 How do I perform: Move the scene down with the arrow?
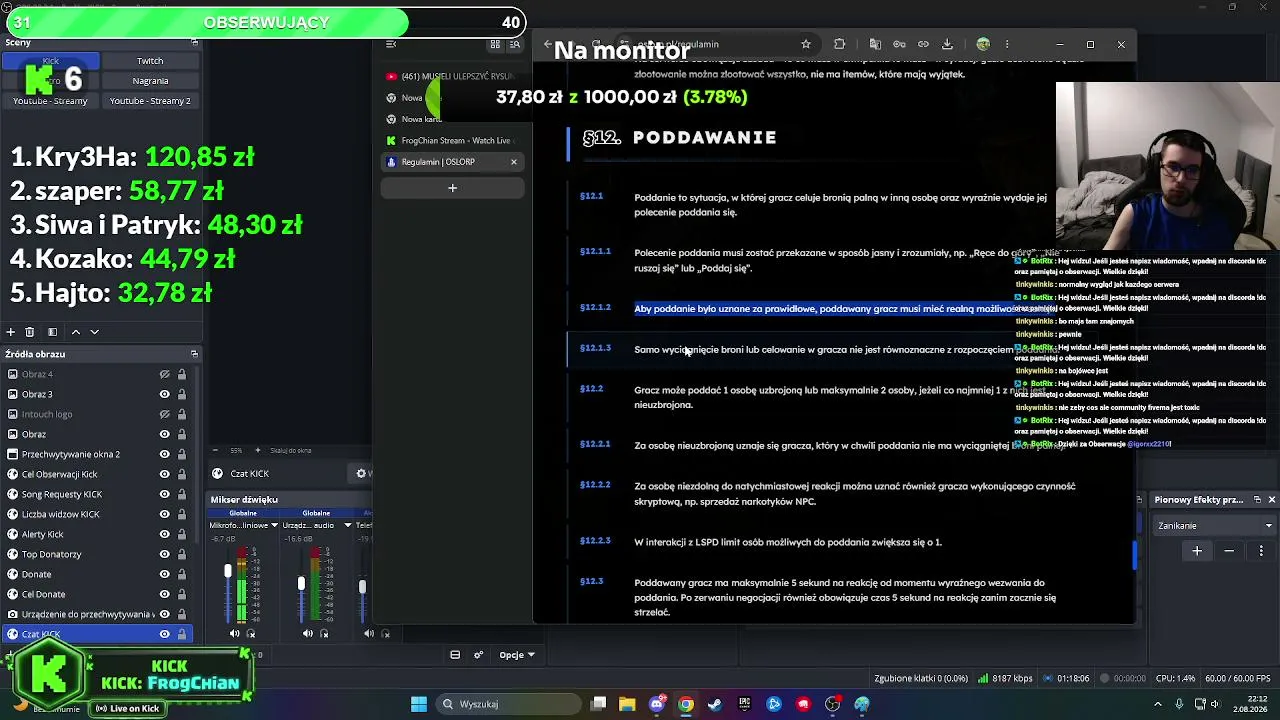coord(94,332)
